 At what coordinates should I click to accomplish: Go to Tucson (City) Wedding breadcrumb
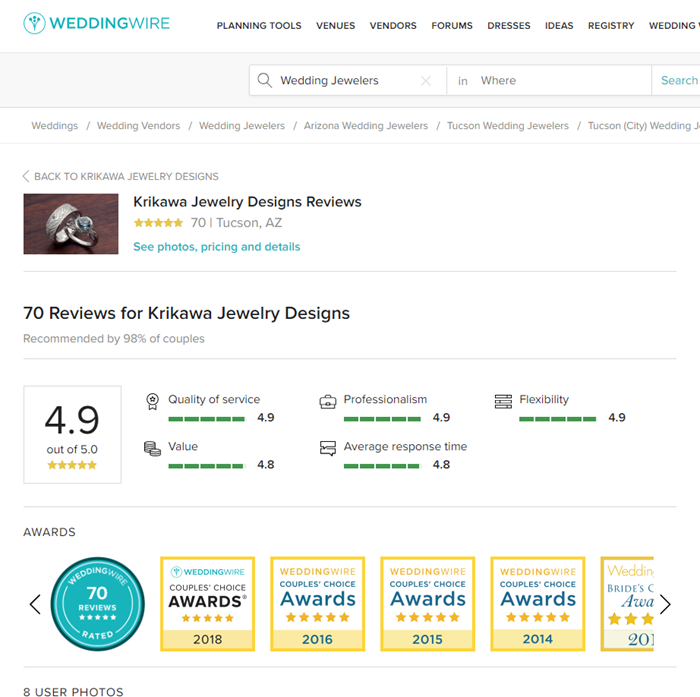[x=644, y=126]
